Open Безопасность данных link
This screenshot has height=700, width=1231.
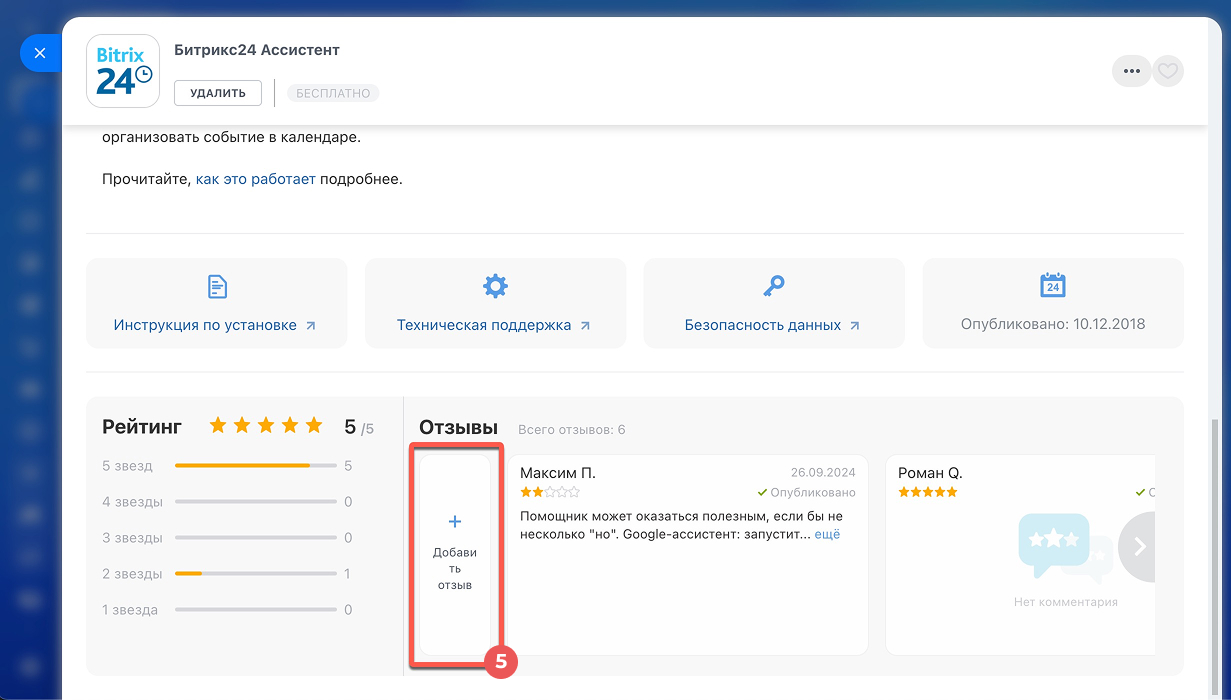point(773,325)
